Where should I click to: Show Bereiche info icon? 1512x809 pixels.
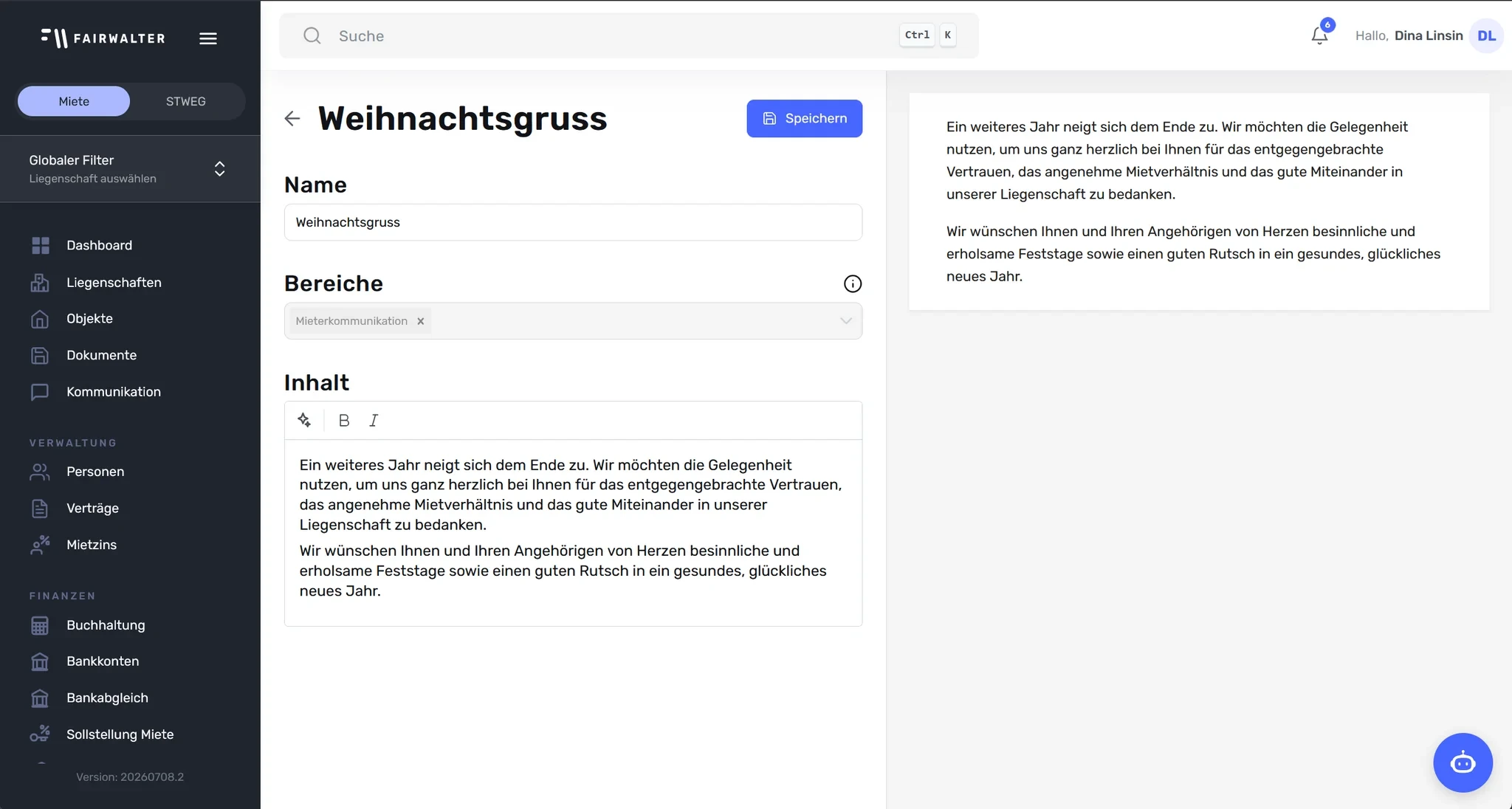pyautogui.click(x=853, y=283)
